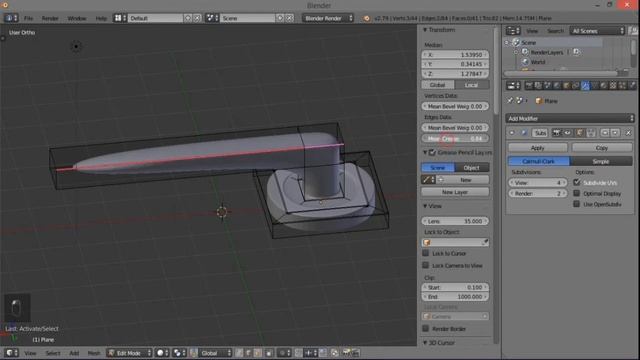Select RenderLayers in the outliner

coord(547,52)
